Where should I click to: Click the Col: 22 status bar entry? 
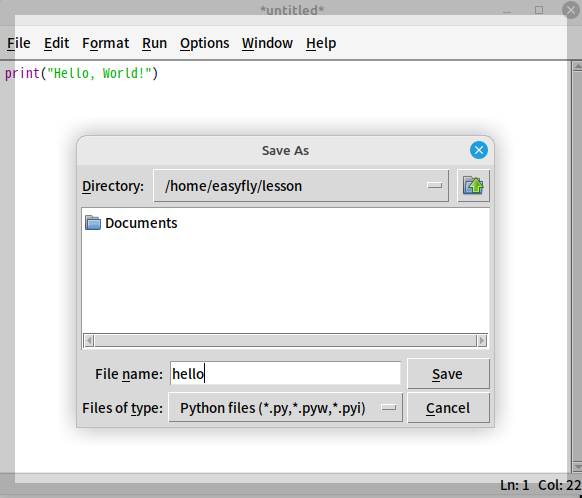pyautogui.click(x=559, y=485)
